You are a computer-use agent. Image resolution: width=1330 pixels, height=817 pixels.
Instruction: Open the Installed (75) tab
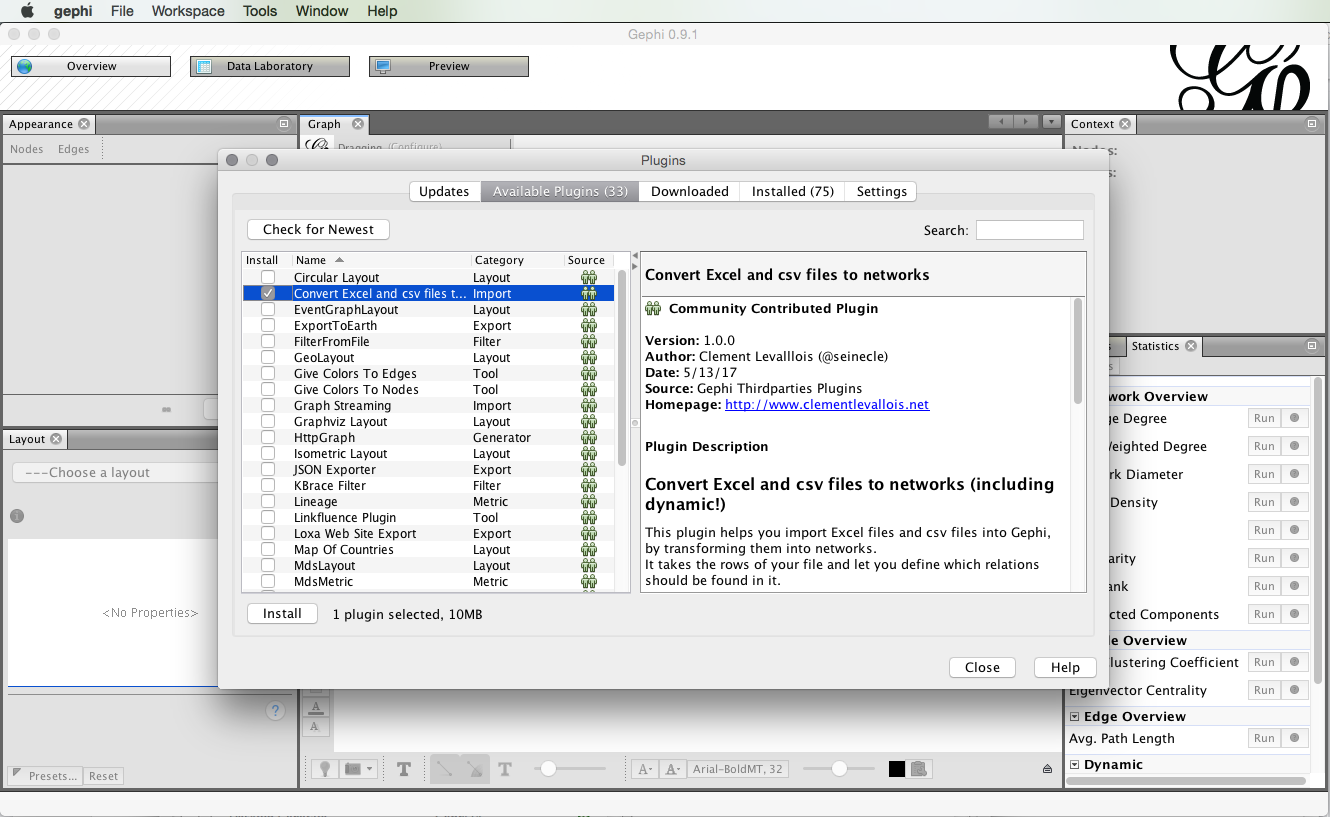793,191
